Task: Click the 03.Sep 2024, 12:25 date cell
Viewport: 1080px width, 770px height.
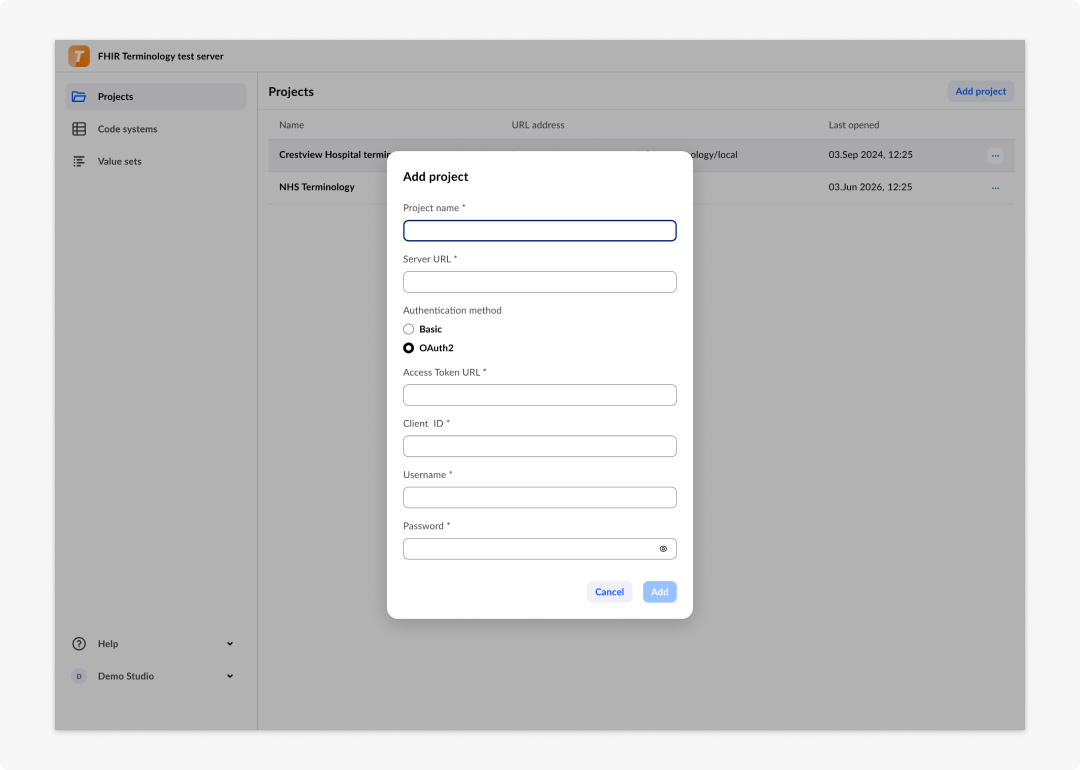Action: click(x=871, y=154)
